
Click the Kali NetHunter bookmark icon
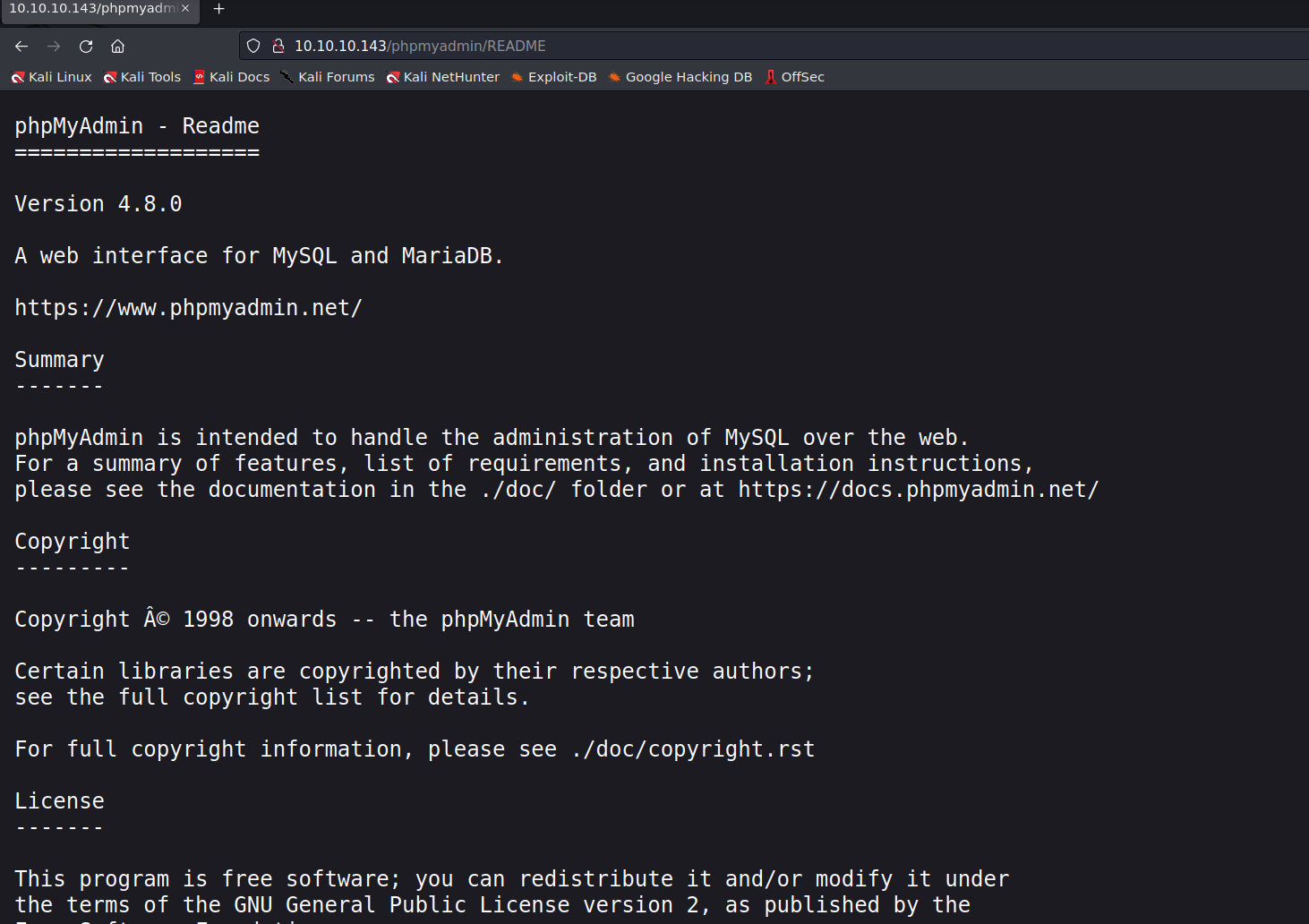coord(393,78)
